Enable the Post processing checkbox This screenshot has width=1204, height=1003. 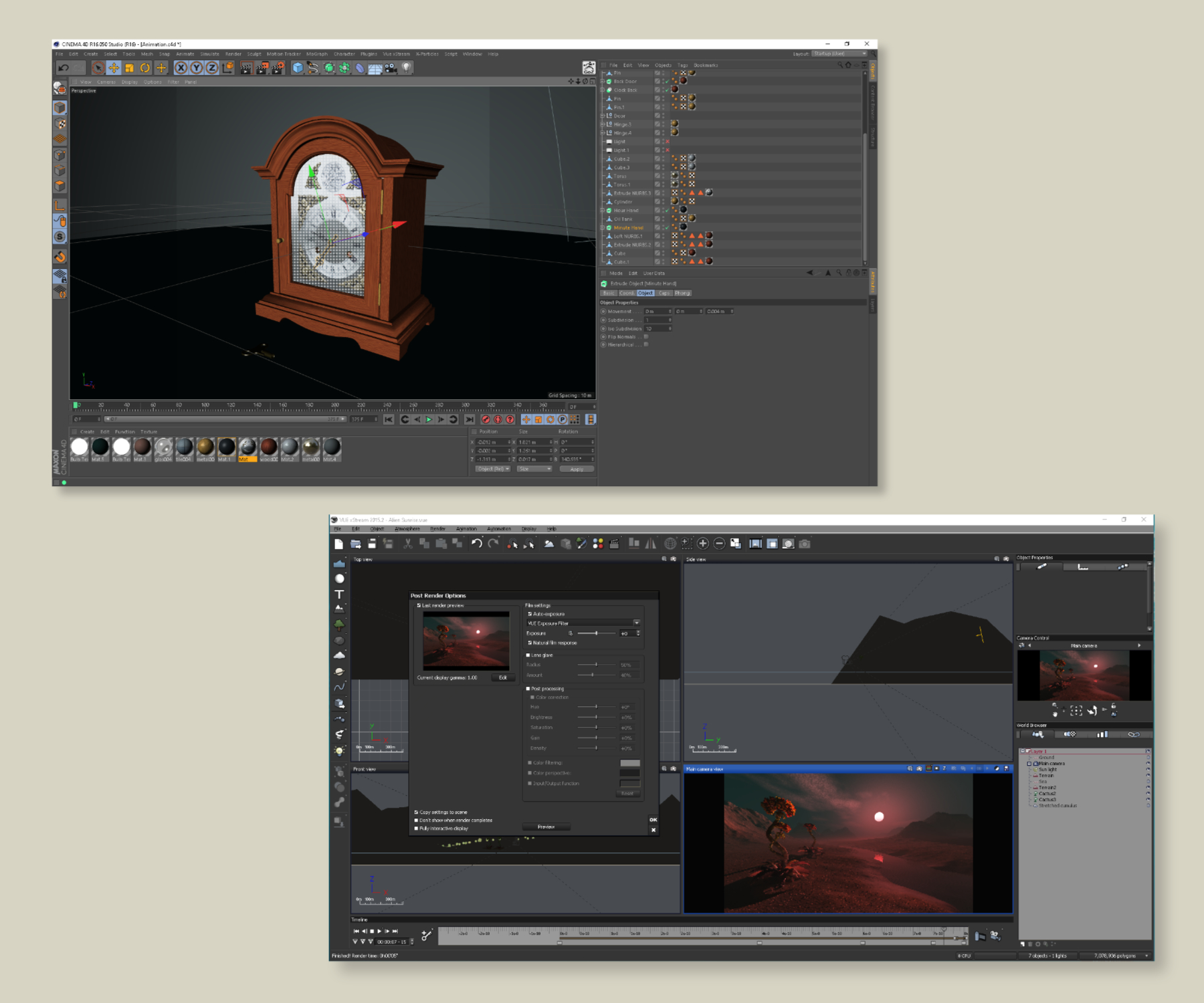click(528, 689)
